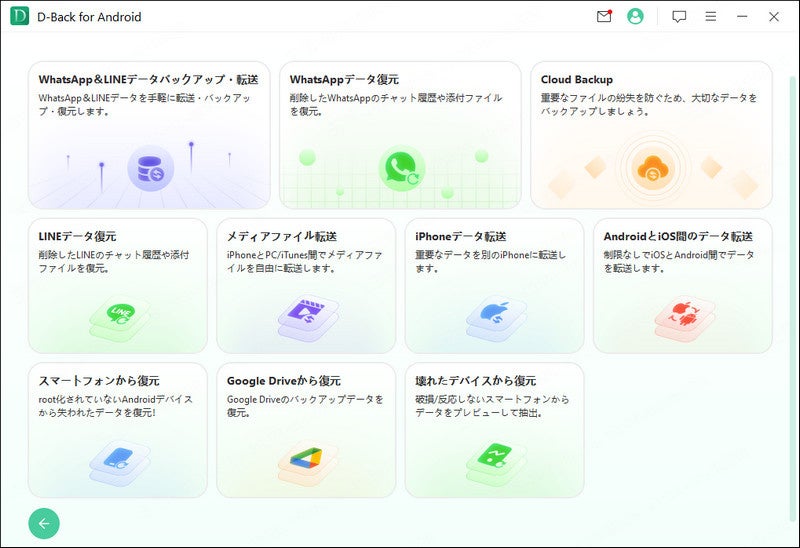Select AndroidとiOS間のデータ転送 title
Image resolution: width=800 pixels, height=548 pixels.
[678, 236]
